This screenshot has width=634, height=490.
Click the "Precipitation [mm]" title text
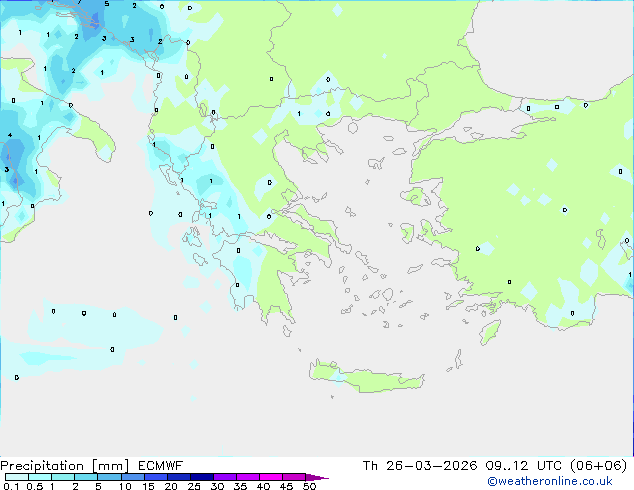pos(64,466)
